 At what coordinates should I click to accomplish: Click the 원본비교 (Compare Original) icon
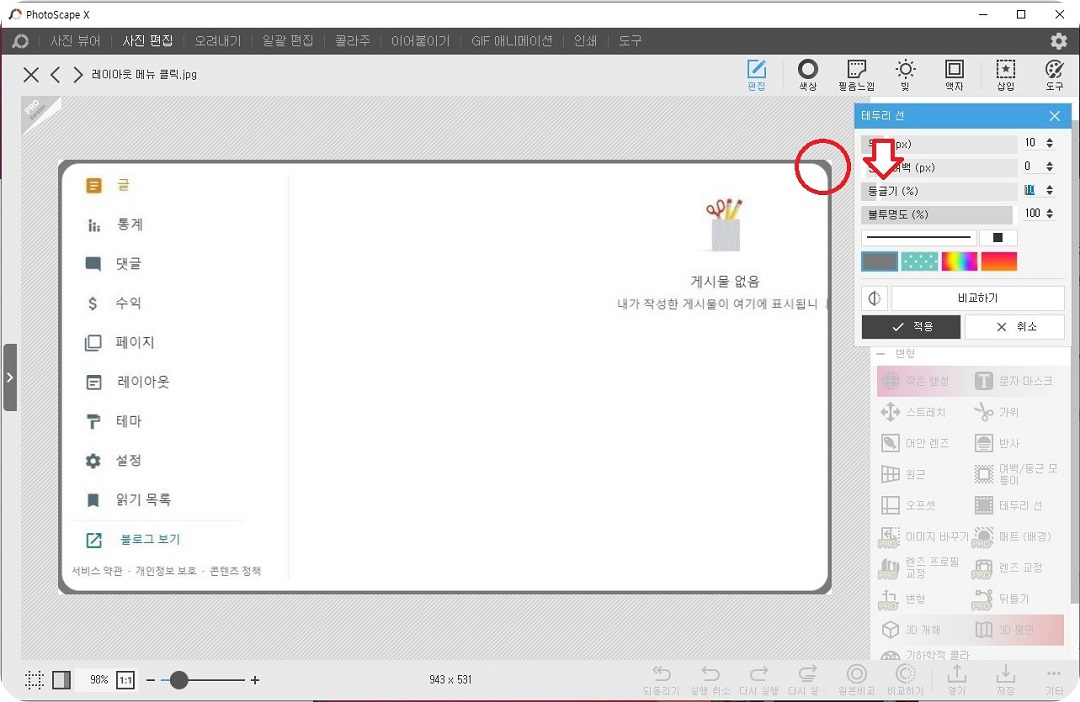pos(857,680)
